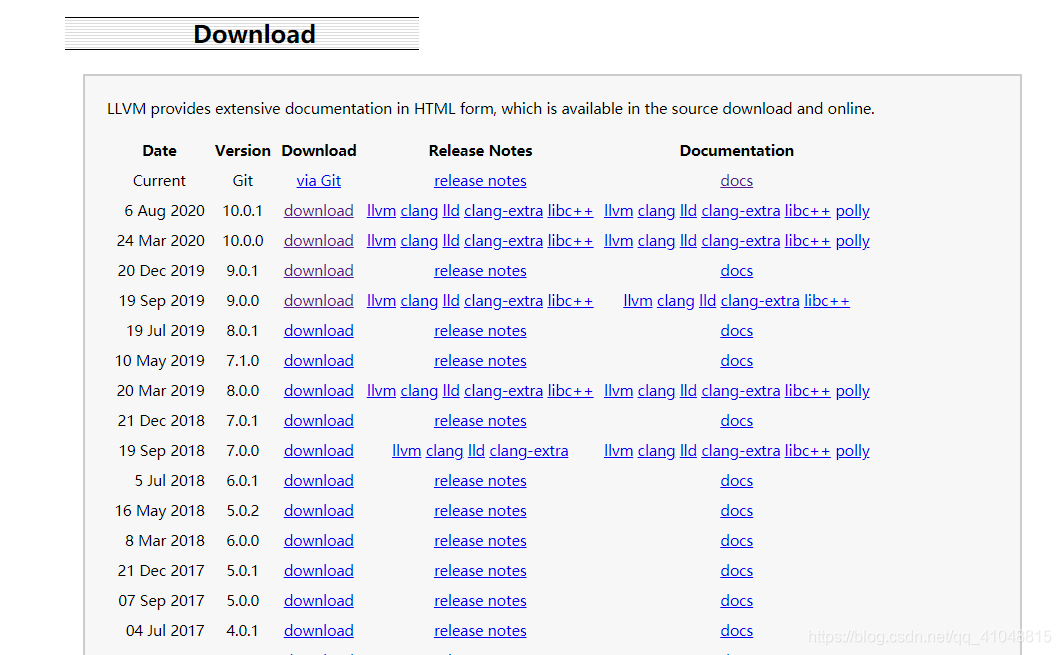Open docs for version 7.1.0
The image size is (1061, 655).
[736, 361]
